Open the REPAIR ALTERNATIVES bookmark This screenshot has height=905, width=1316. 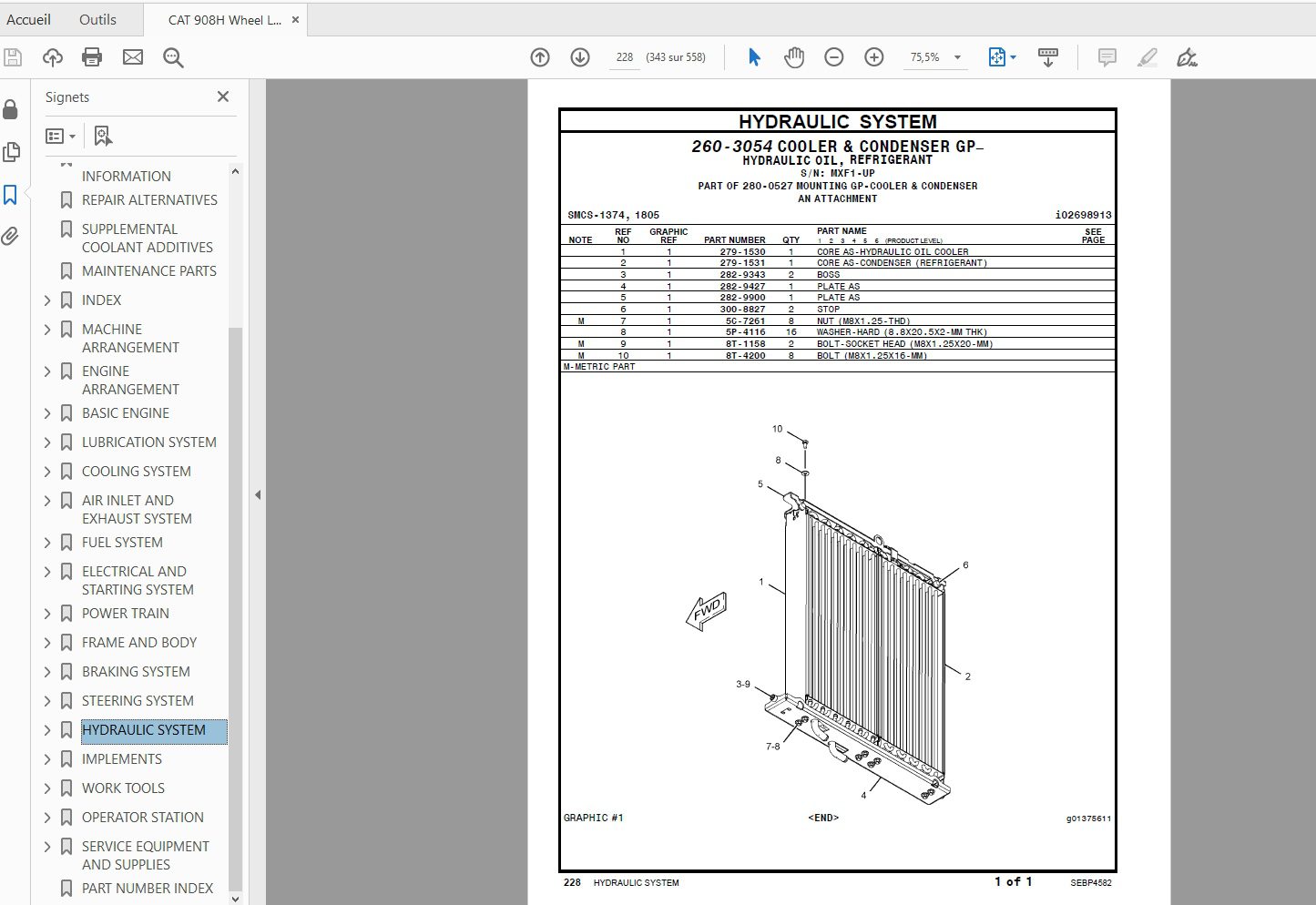[149, 200]
